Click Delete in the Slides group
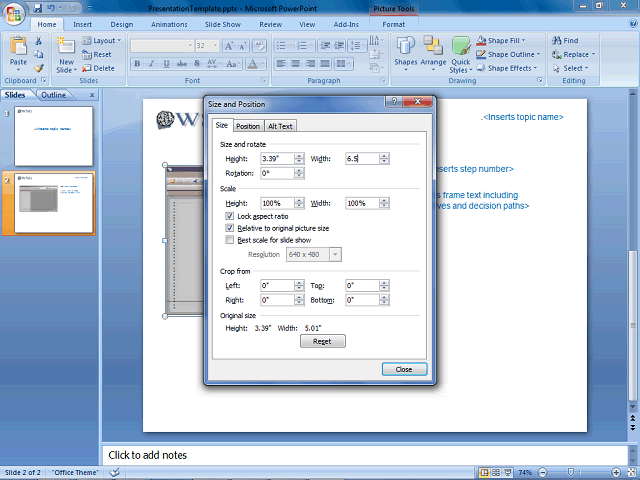The width and height of the screenshot is (640, 480). click(x=98, y=68)
